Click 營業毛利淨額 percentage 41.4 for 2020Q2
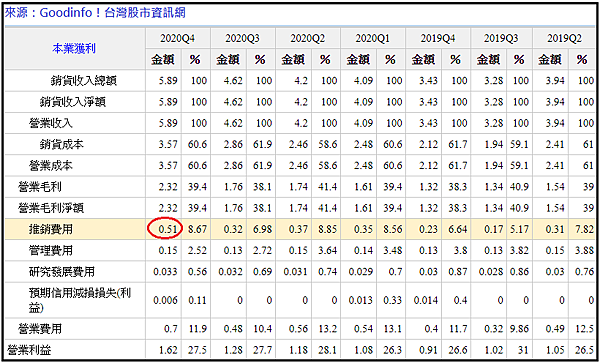Image resolution: width=600 pixels, height=363 pixels. tap(327, 208)
